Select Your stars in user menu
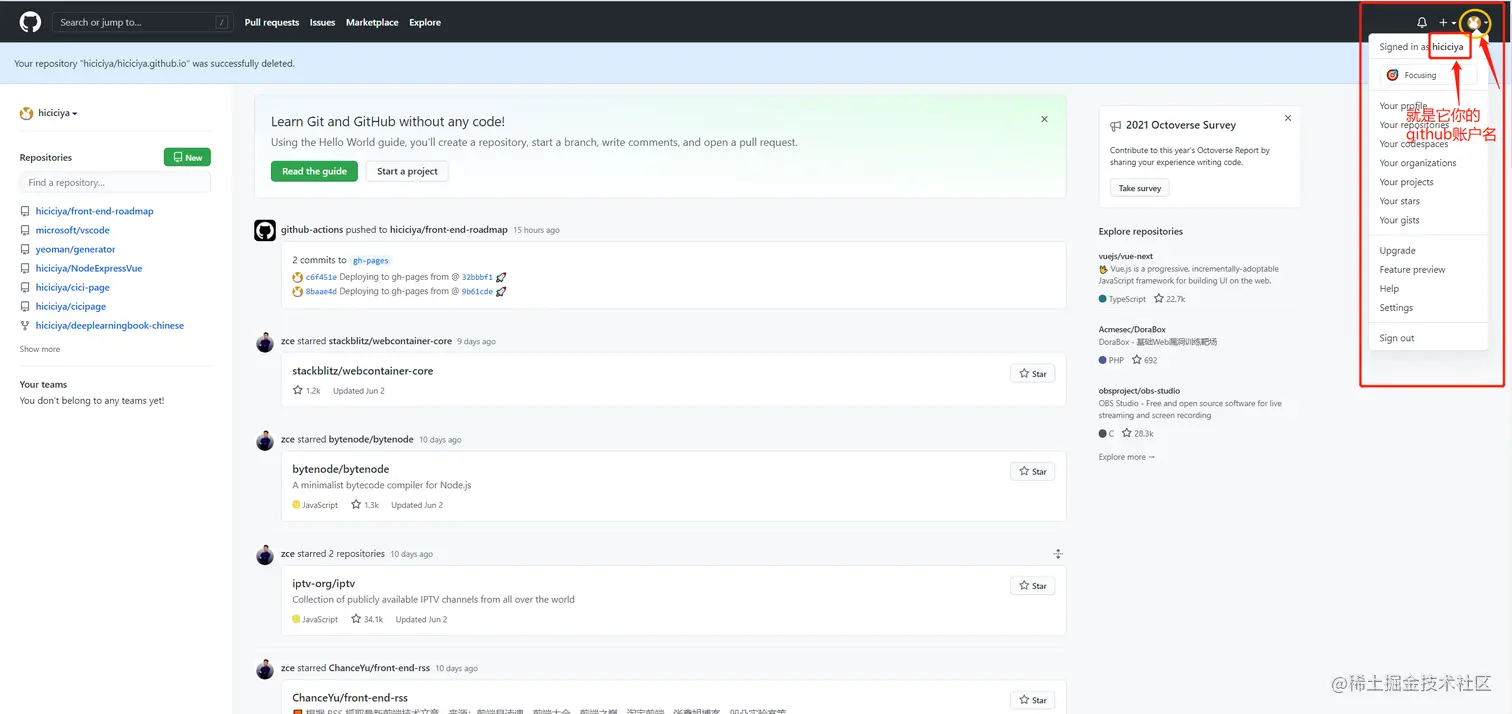Screen dimensions: 1512x714 click(1400, 201)
